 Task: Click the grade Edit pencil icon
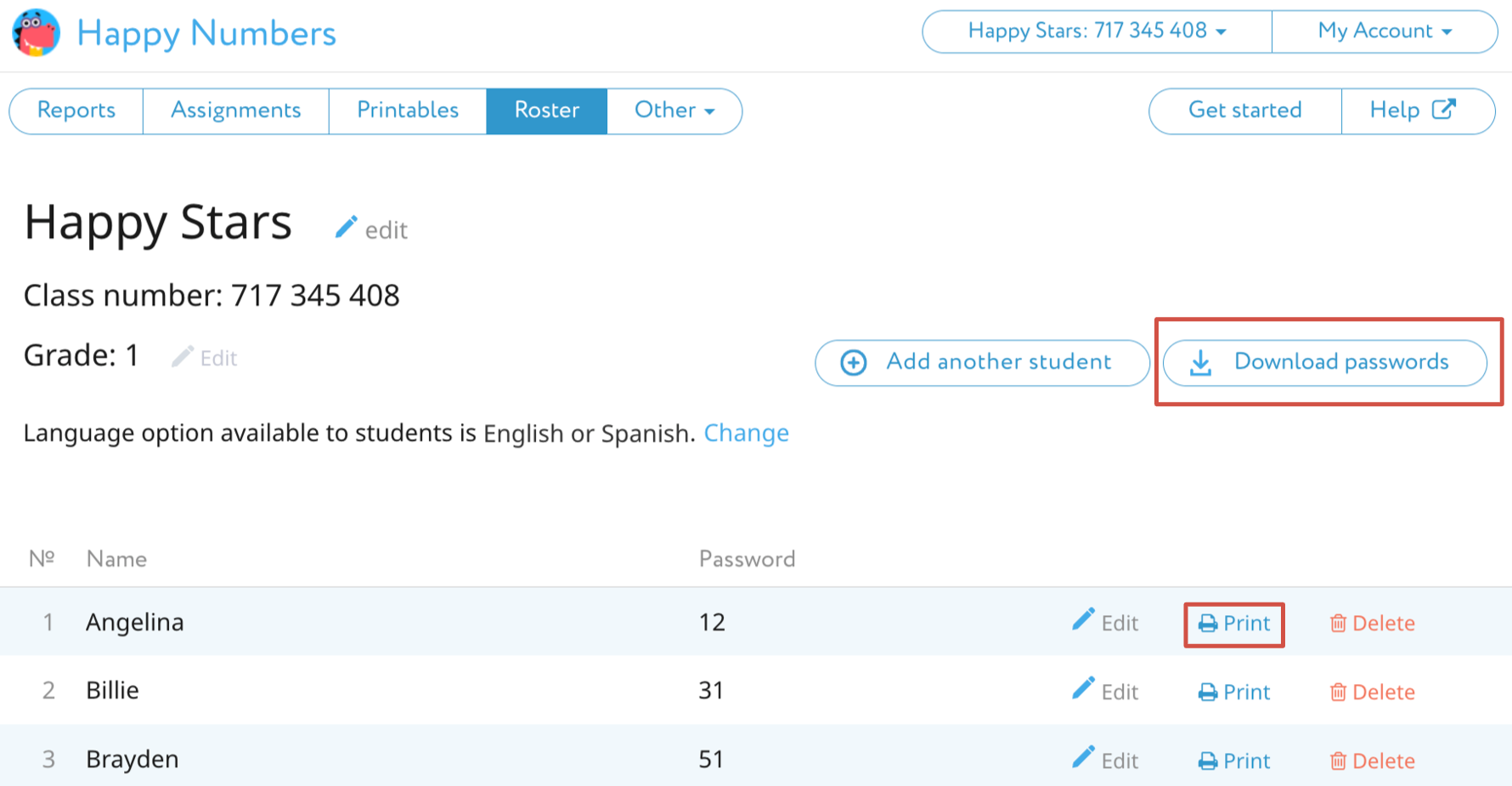(x=182, y=357)
